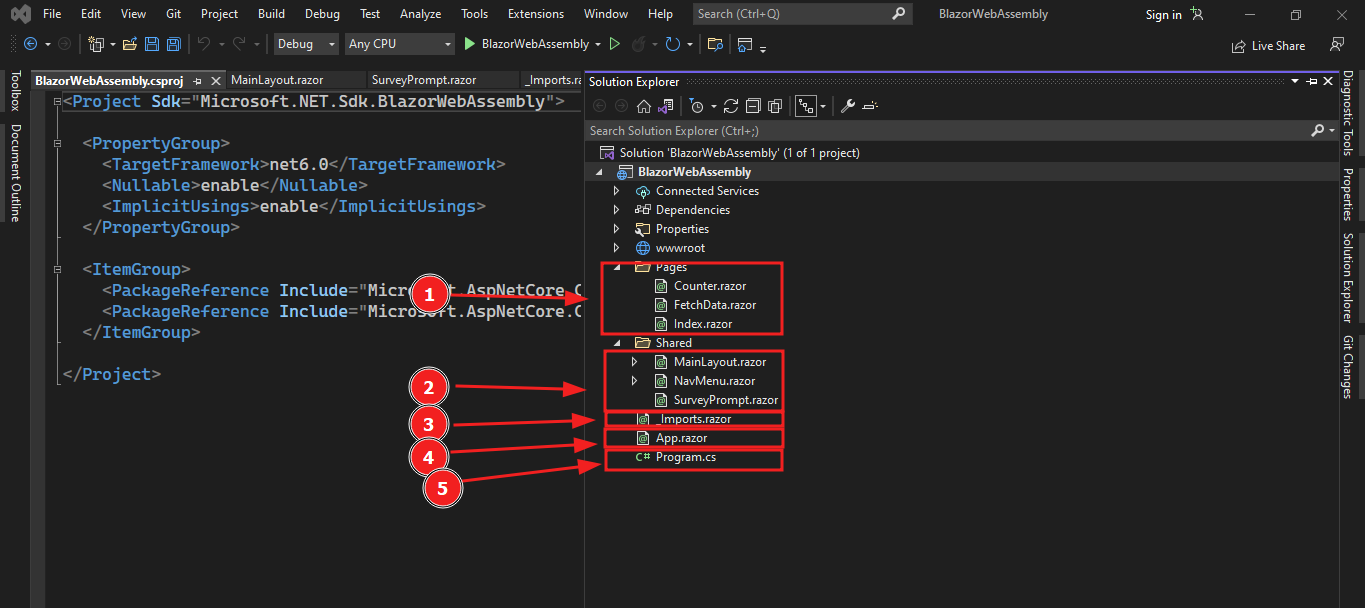Click Solution Explorer Home icon
The image size is (1365, 608).
pyautogui.click(x=644, y=106)
